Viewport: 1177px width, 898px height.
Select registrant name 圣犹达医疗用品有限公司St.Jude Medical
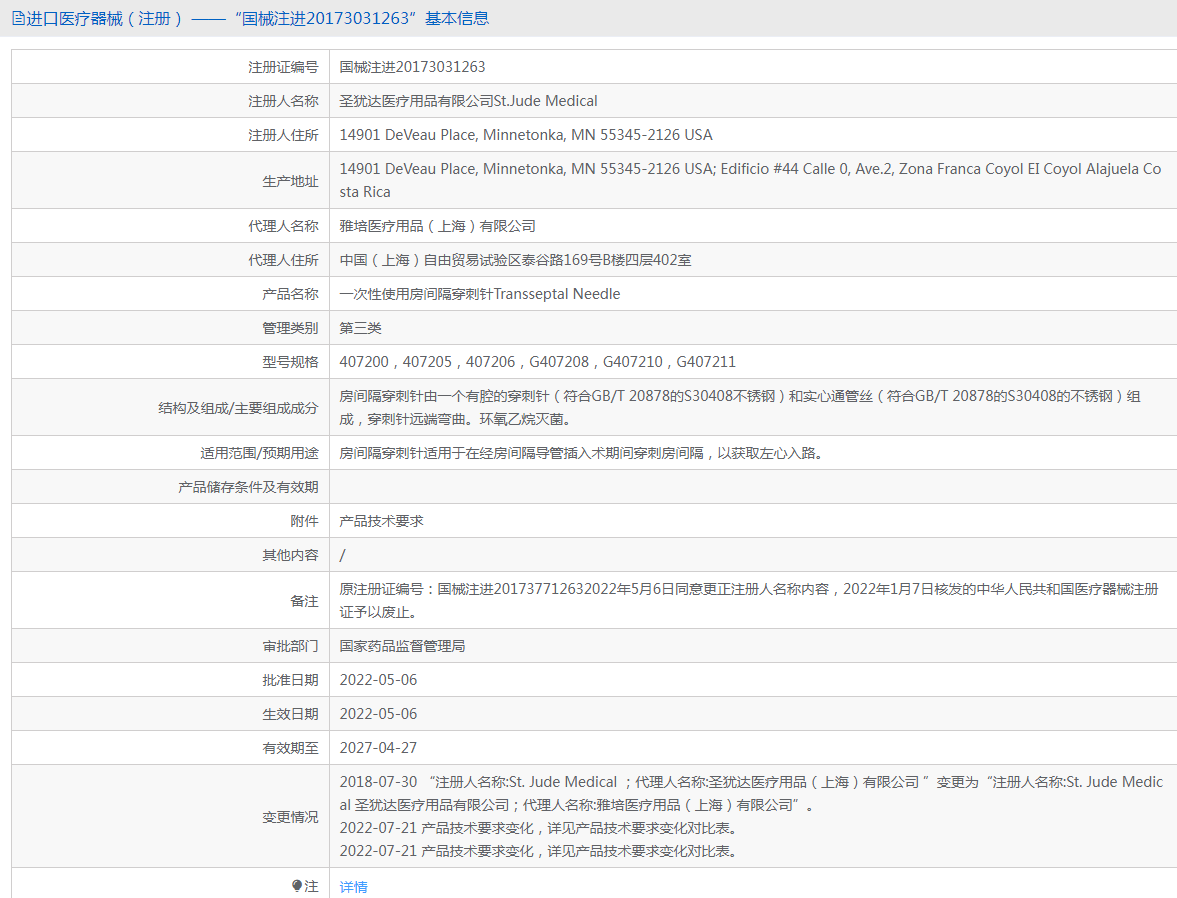468,101
